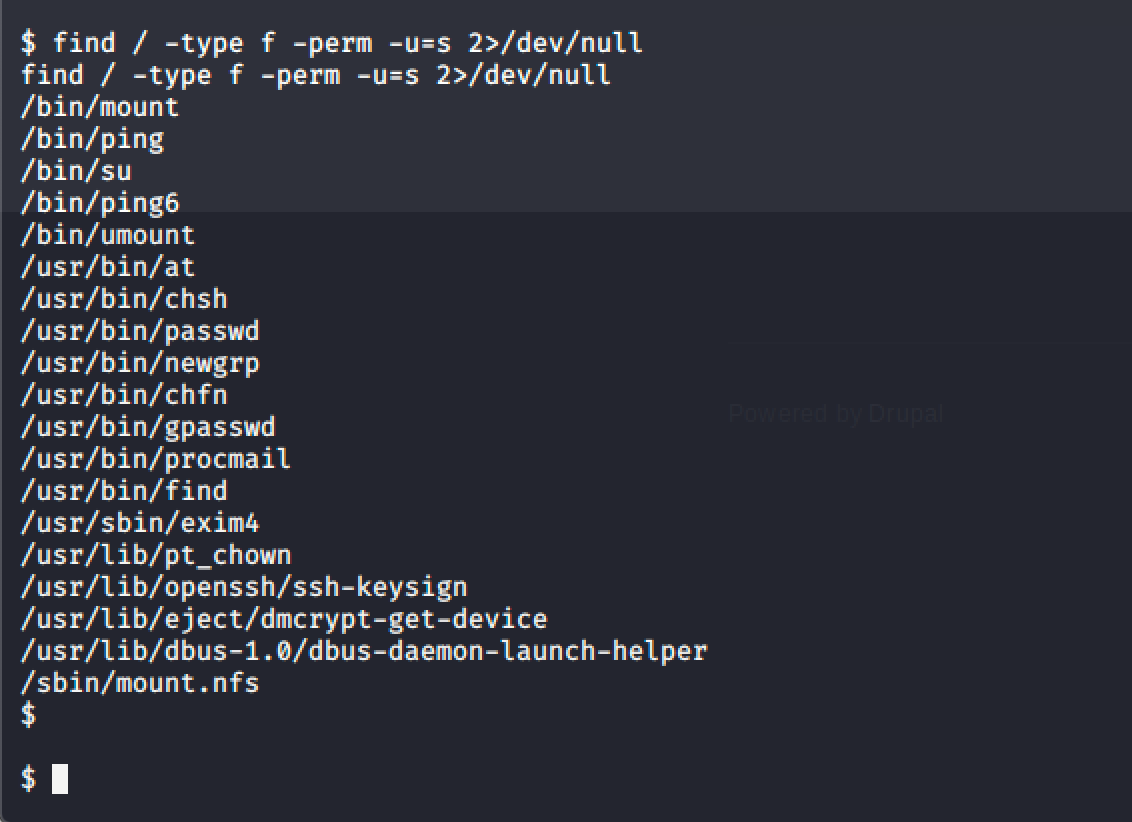
Task: Click the dbus-daemon-launch-helper path
Action: tap(364, 651)
